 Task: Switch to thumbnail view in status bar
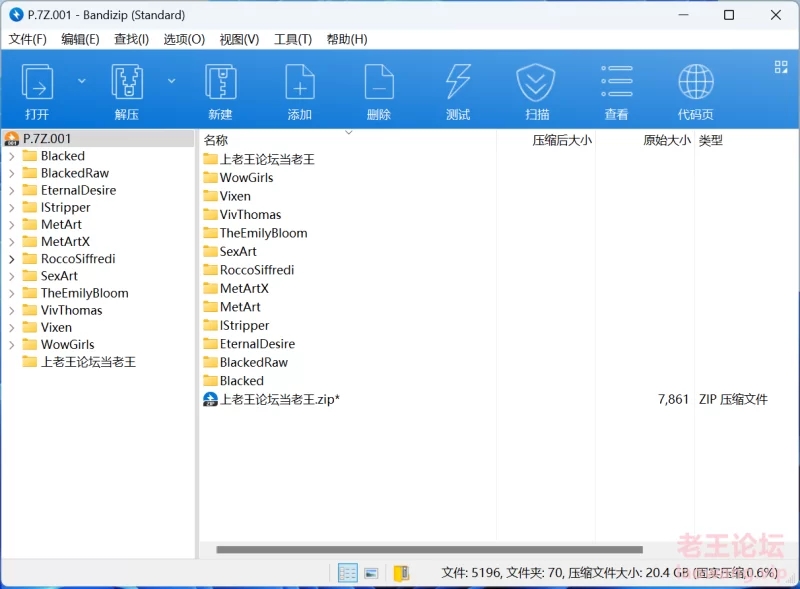click(371, 573)
